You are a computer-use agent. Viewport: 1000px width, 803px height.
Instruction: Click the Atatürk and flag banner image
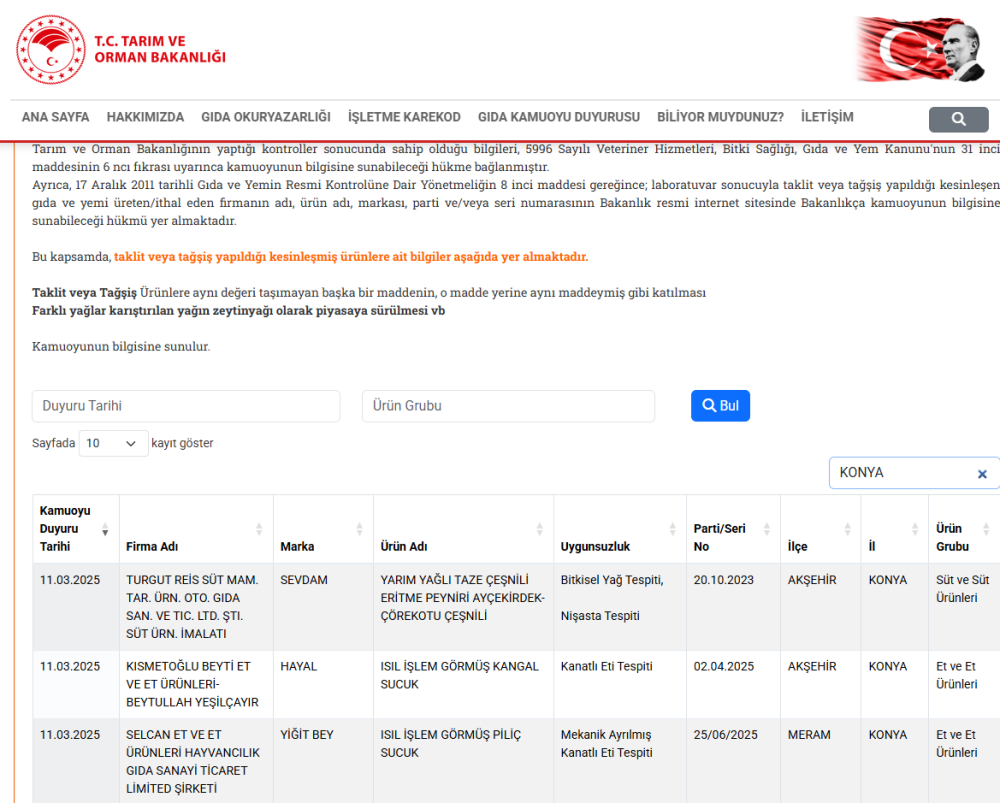(921, 50)
